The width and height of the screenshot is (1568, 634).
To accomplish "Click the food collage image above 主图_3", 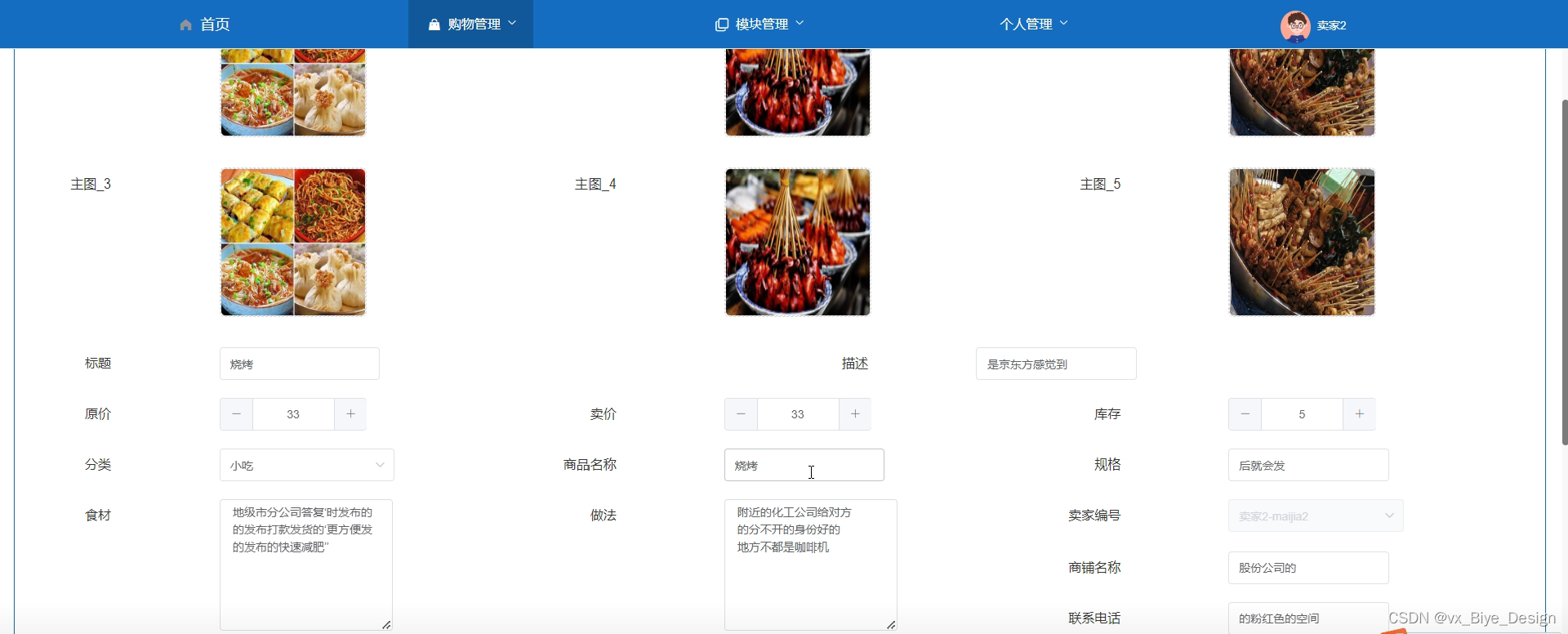I will [x=293, y=92].
